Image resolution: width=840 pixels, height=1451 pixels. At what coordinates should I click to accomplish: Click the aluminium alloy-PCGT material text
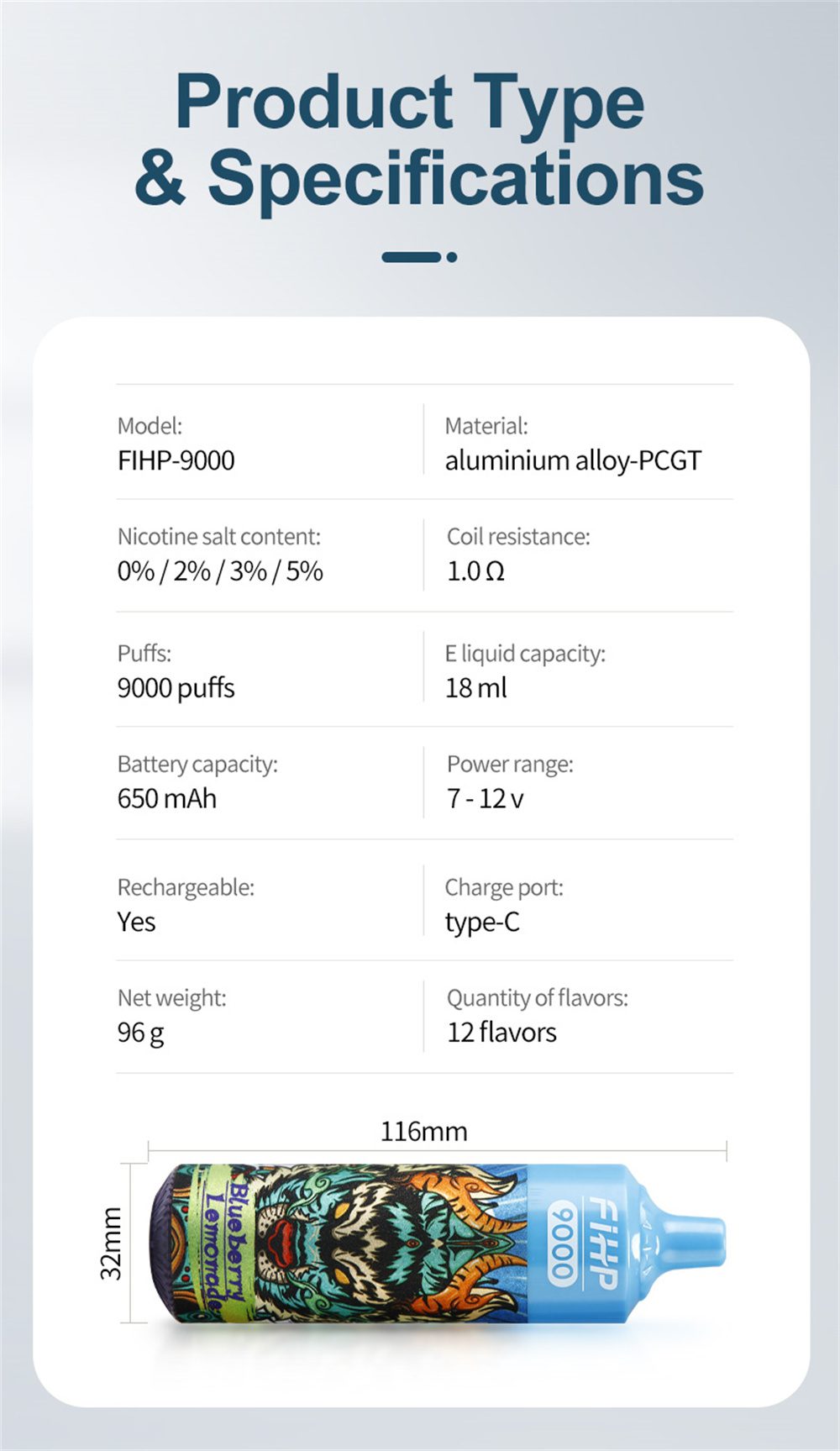click(x=573, y=460)
